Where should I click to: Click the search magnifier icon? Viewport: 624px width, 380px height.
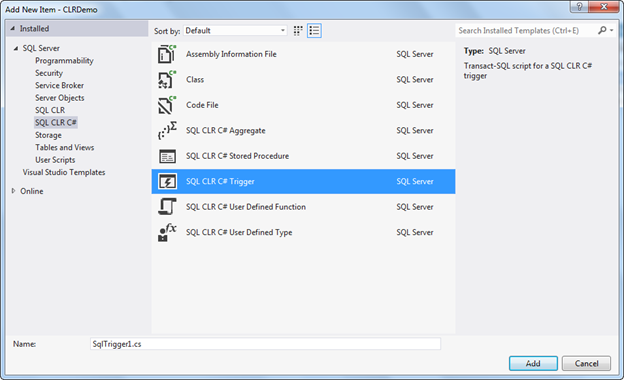[602, 30]
